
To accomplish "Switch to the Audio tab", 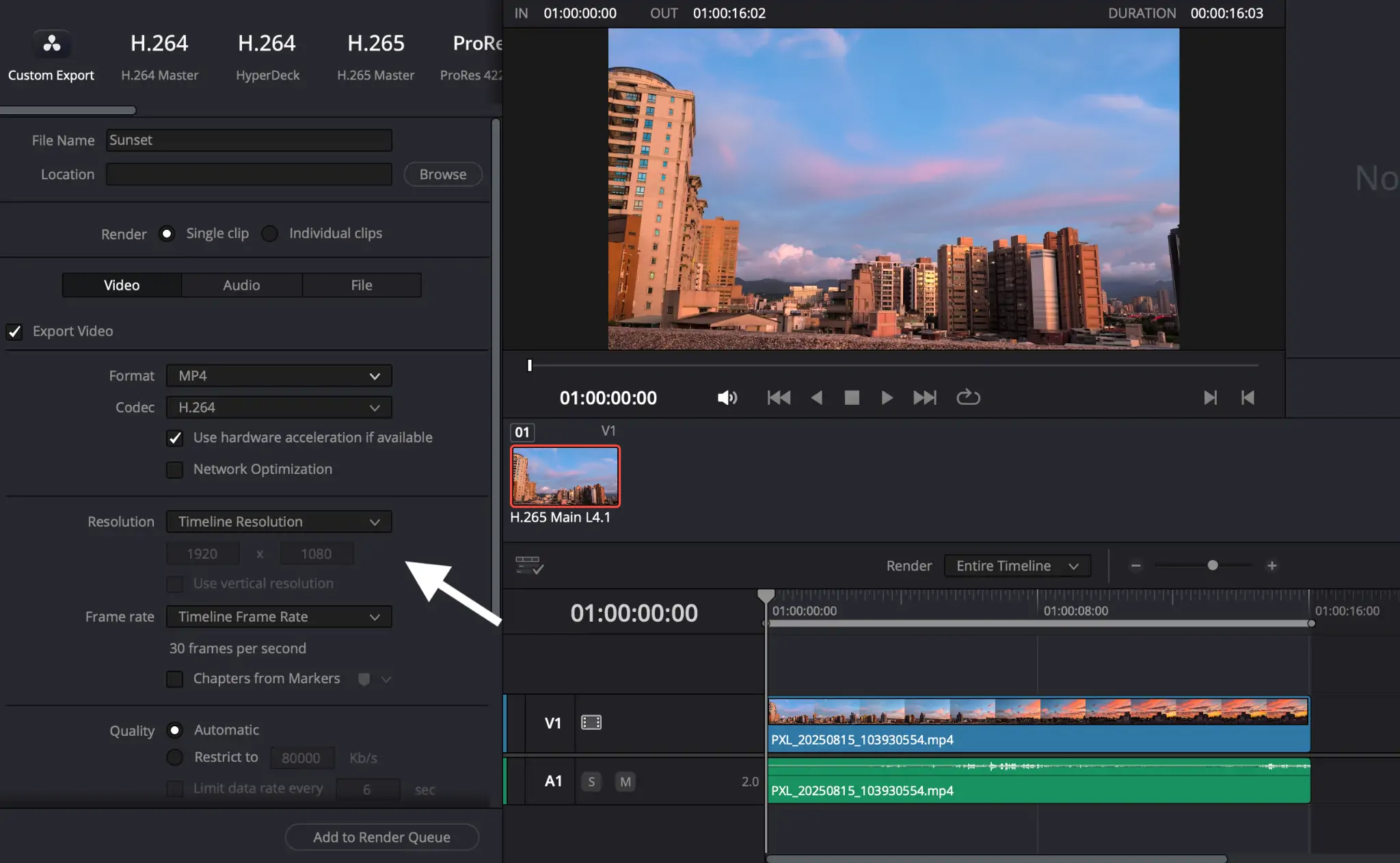I will point(241,285).
